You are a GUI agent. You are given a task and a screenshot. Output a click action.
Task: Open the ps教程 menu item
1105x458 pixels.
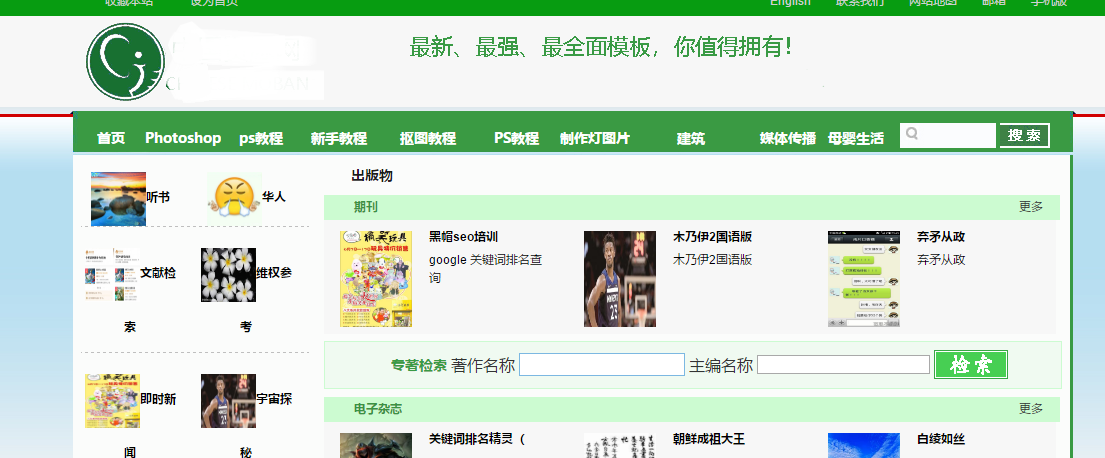[261, 138]
